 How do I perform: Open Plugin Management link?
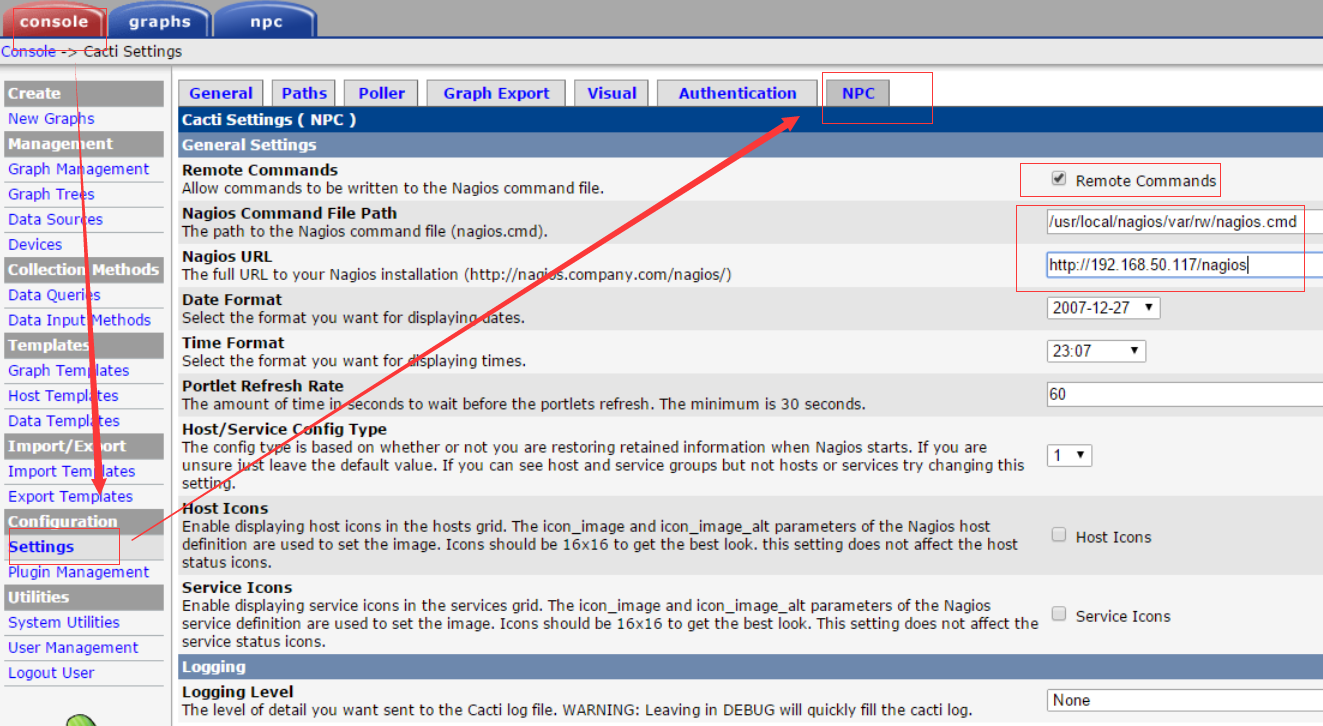coord(78,572)
